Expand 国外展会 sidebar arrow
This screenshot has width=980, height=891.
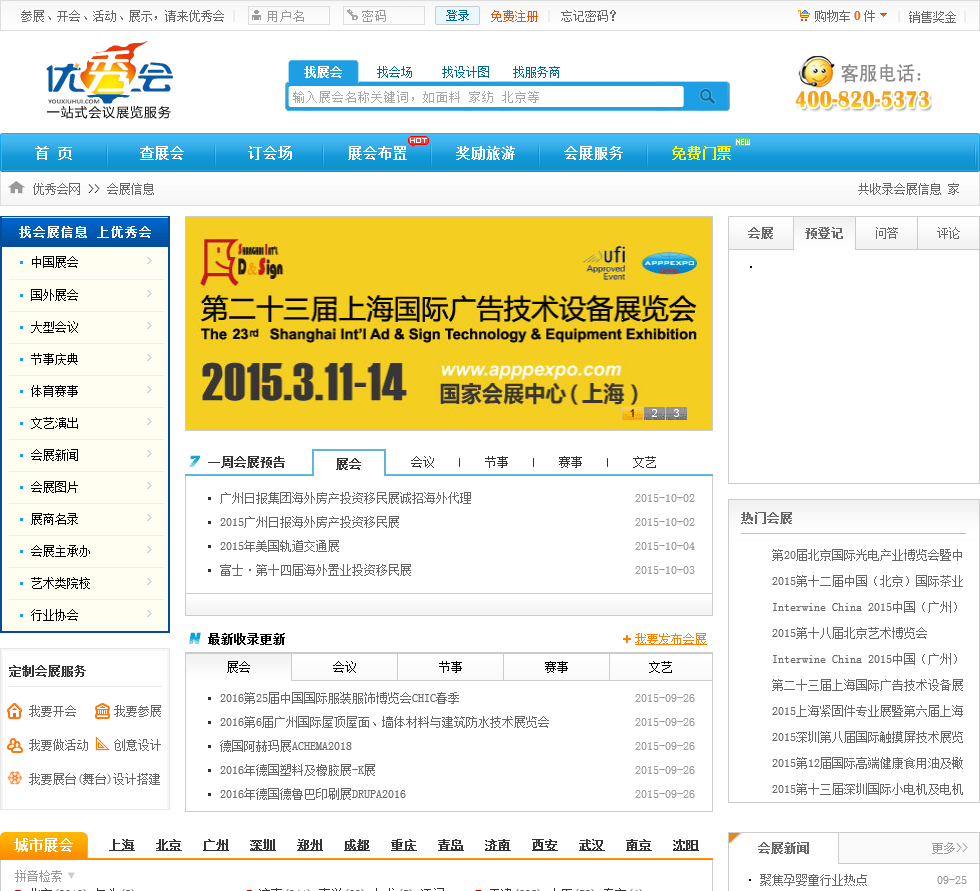click(x=149, y=293)
